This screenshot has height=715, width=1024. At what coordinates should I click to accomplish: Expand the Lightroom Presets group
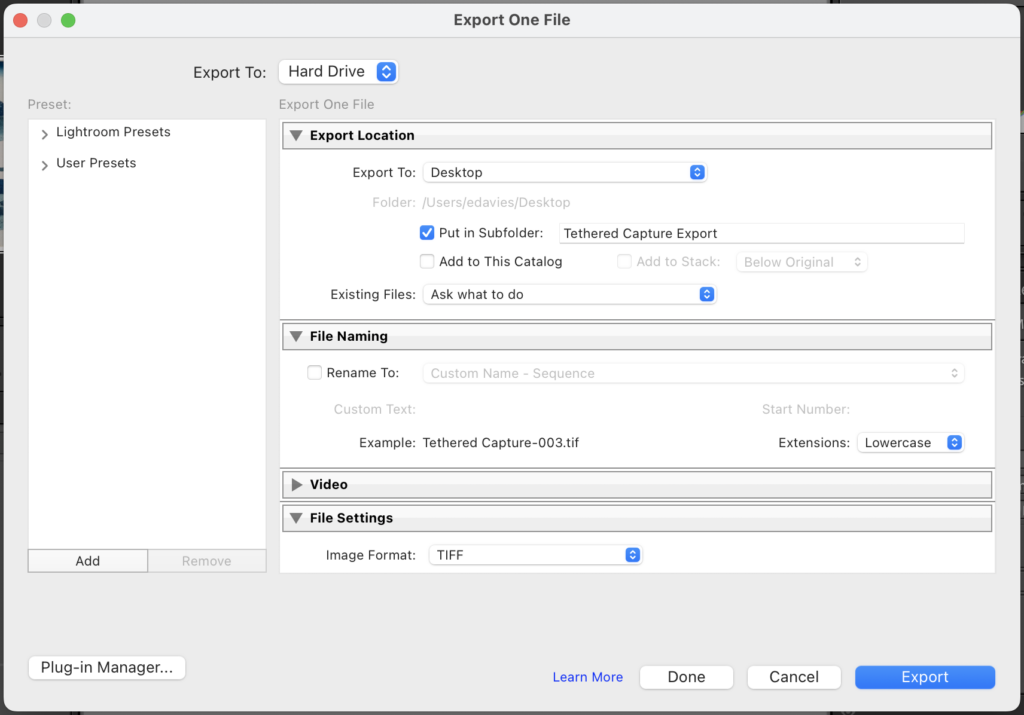44,131
